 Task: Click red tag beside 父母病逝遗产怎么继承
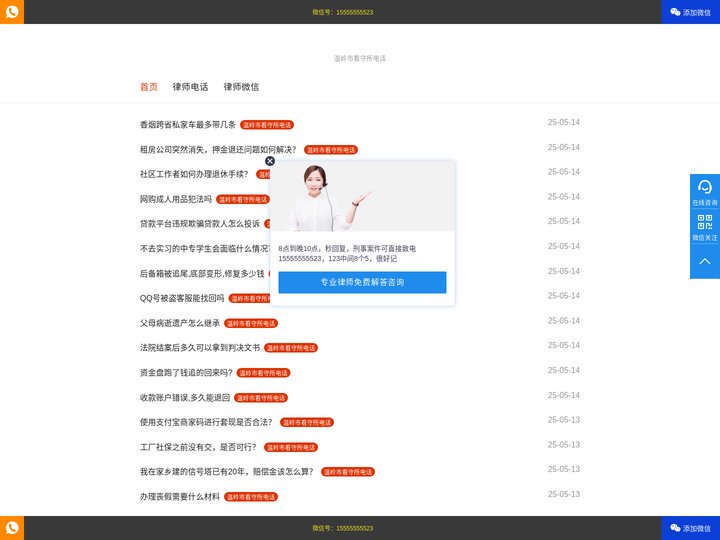click(251, 323)
